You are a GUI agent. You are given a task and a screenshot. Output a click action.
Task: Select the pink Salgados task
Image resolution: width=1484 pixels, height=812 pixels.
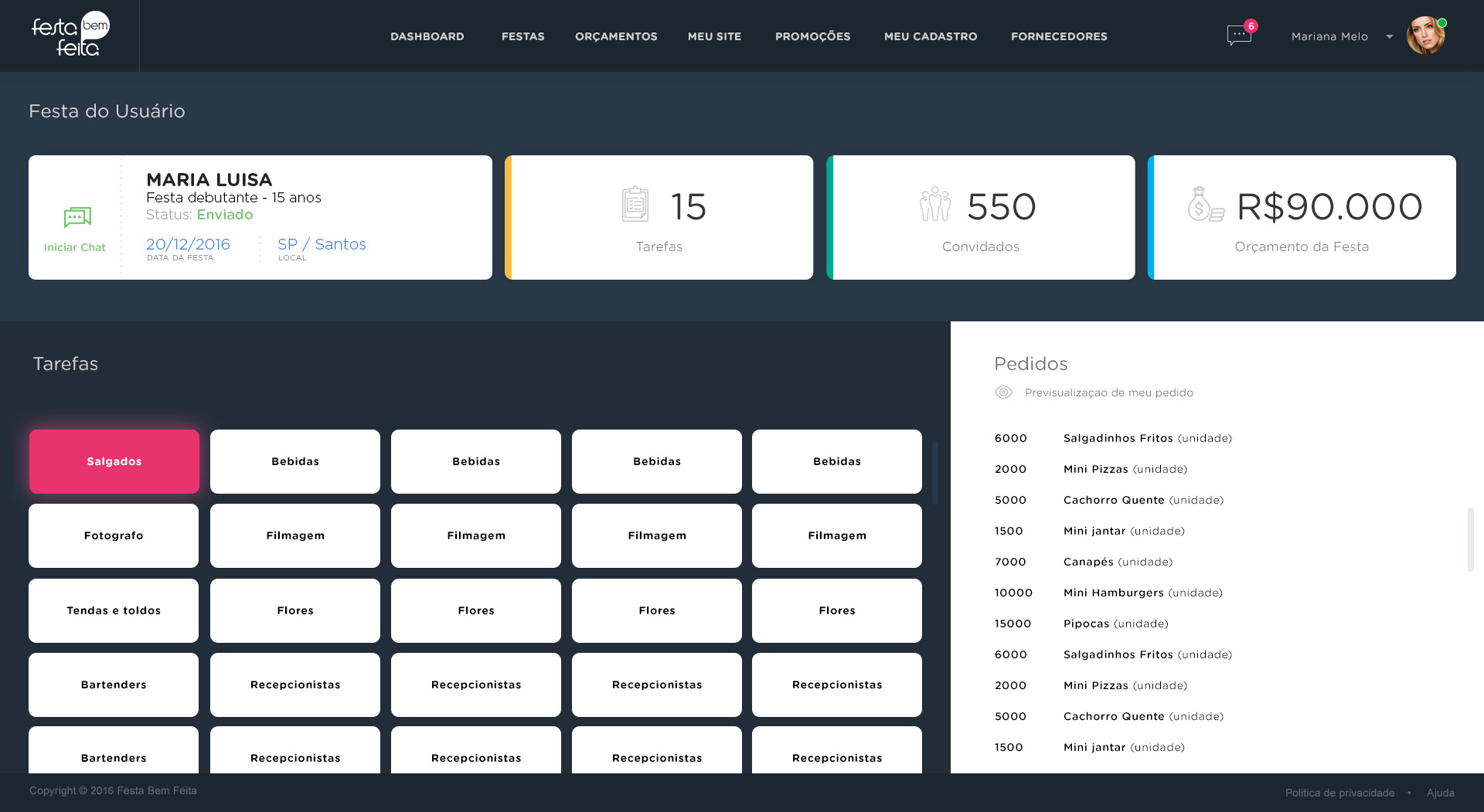[x=114, y=461]
